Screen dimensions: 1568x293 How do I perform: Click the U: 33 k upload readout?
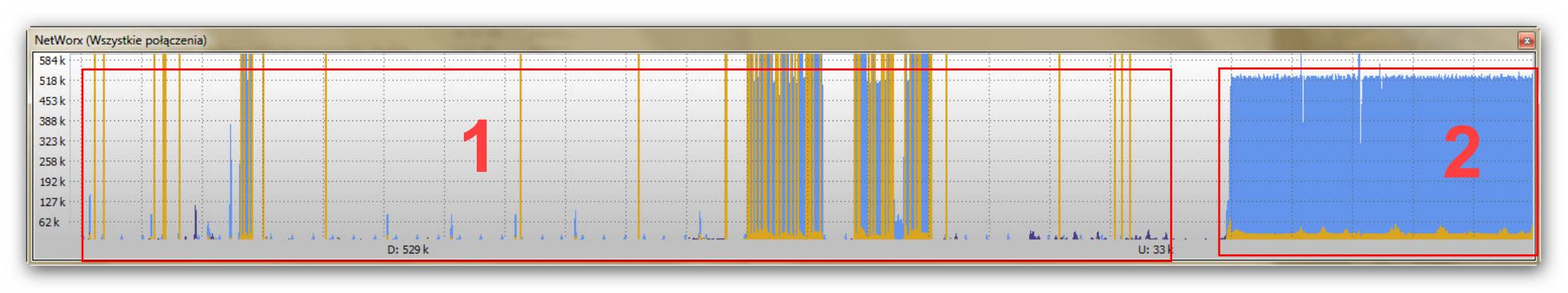pyautogui.click(x=1155, y=250)
